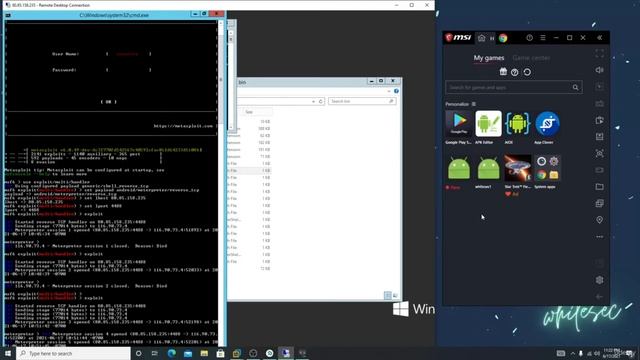Click the refresh button in Explorer address bar
This screenshot has width=640, height=360.
point(321,101)
